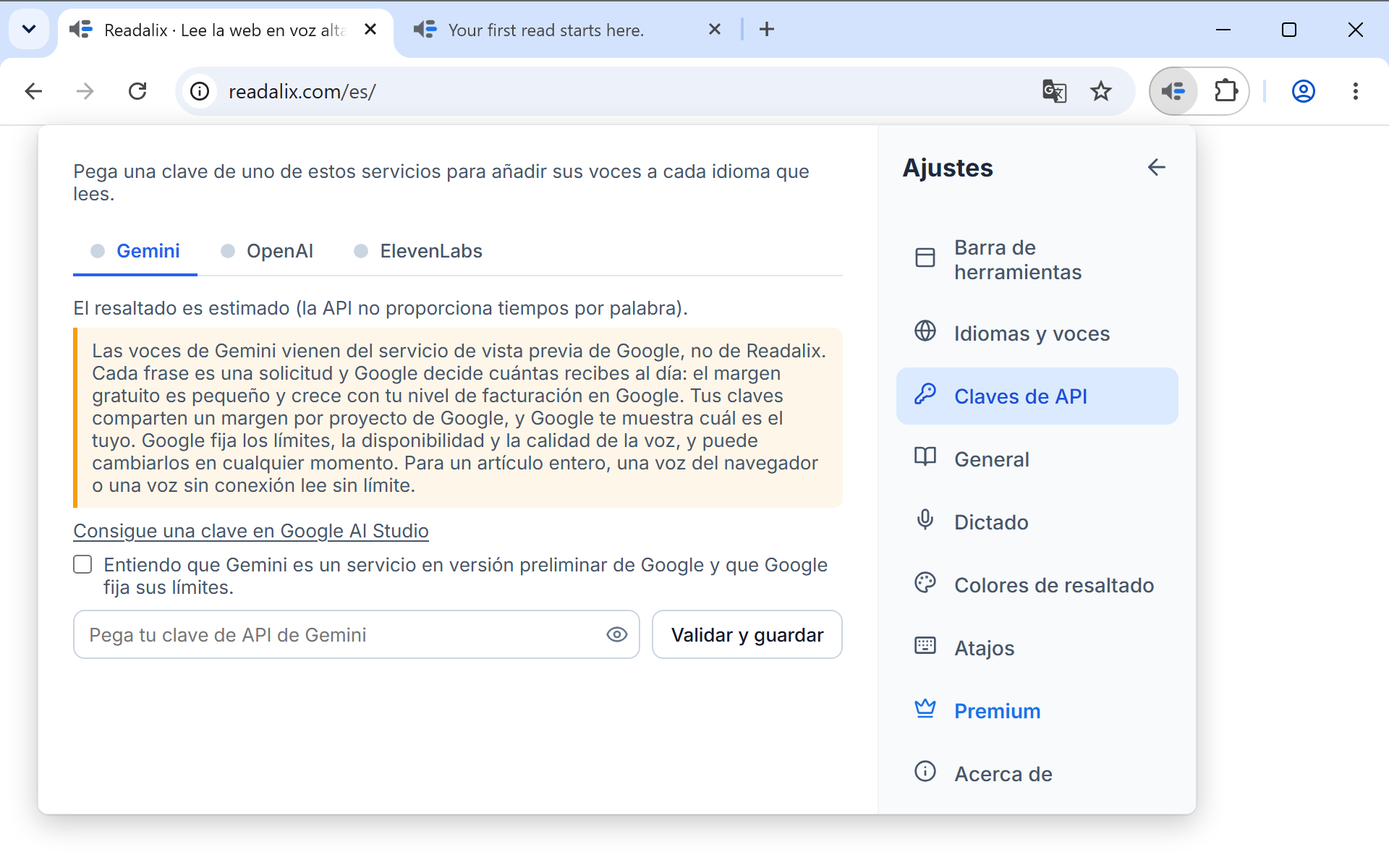Viewport: 1389px width, 868px height.
Task: Open Dictado settings
Action: 1037,522
